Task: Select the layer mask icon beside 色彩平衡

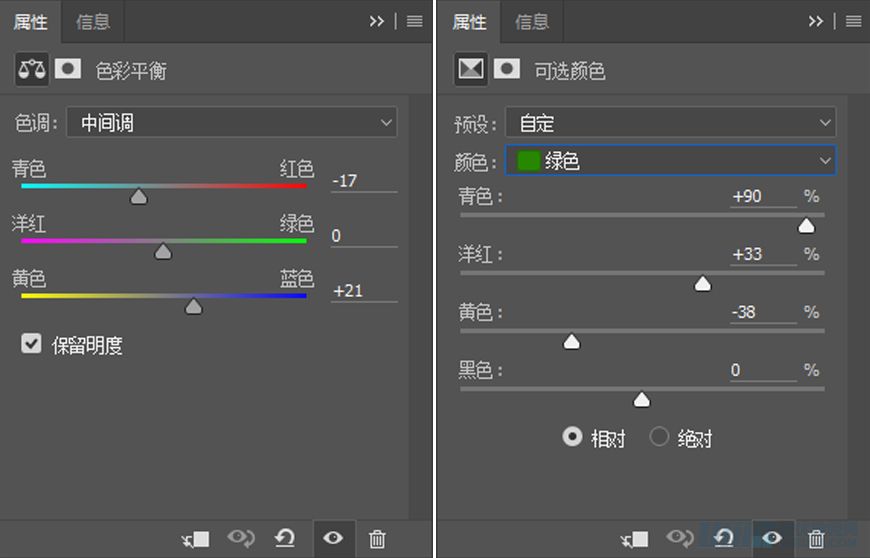Action: 68,69
